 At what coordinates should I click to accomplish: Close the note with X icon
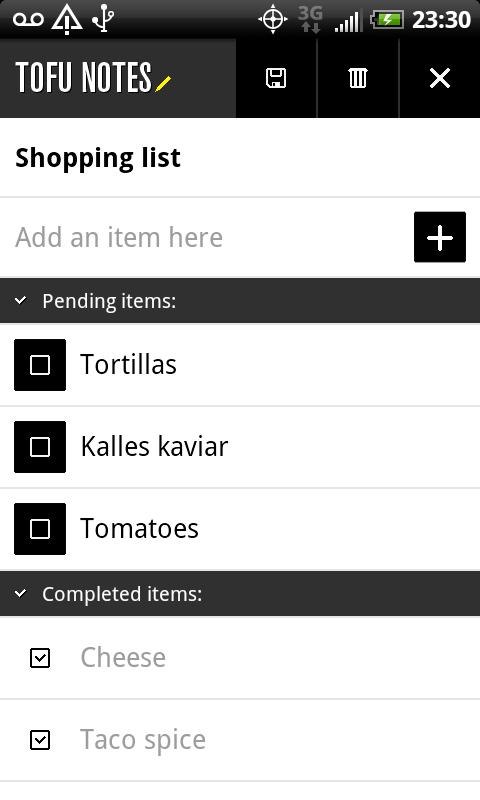coord(440,79)
